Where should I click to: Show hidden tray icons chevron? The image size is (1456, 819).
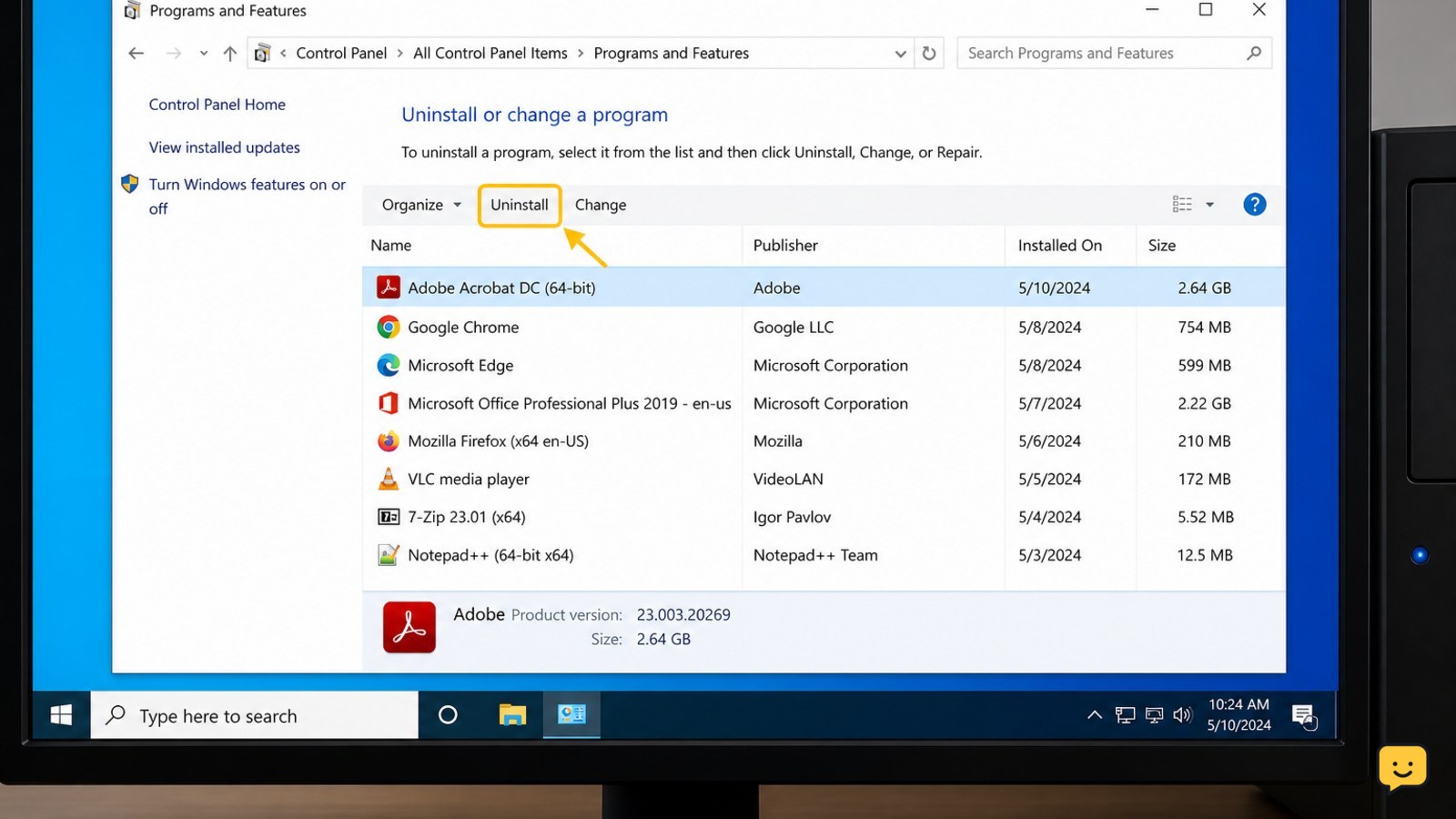[1095, 715]
